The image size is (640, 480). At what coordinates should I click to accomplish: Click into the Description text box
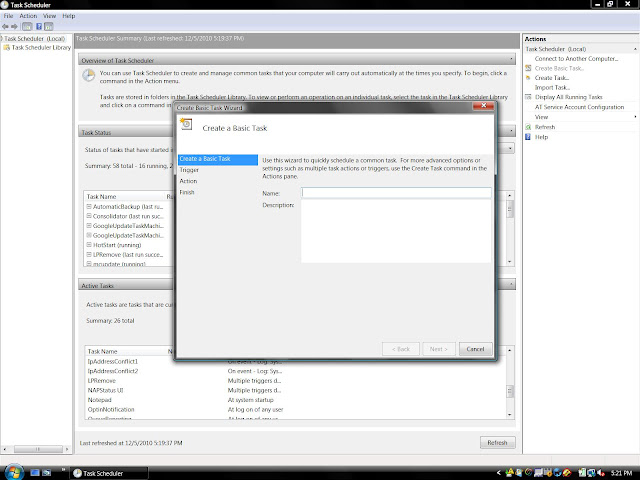pos(396,231)
